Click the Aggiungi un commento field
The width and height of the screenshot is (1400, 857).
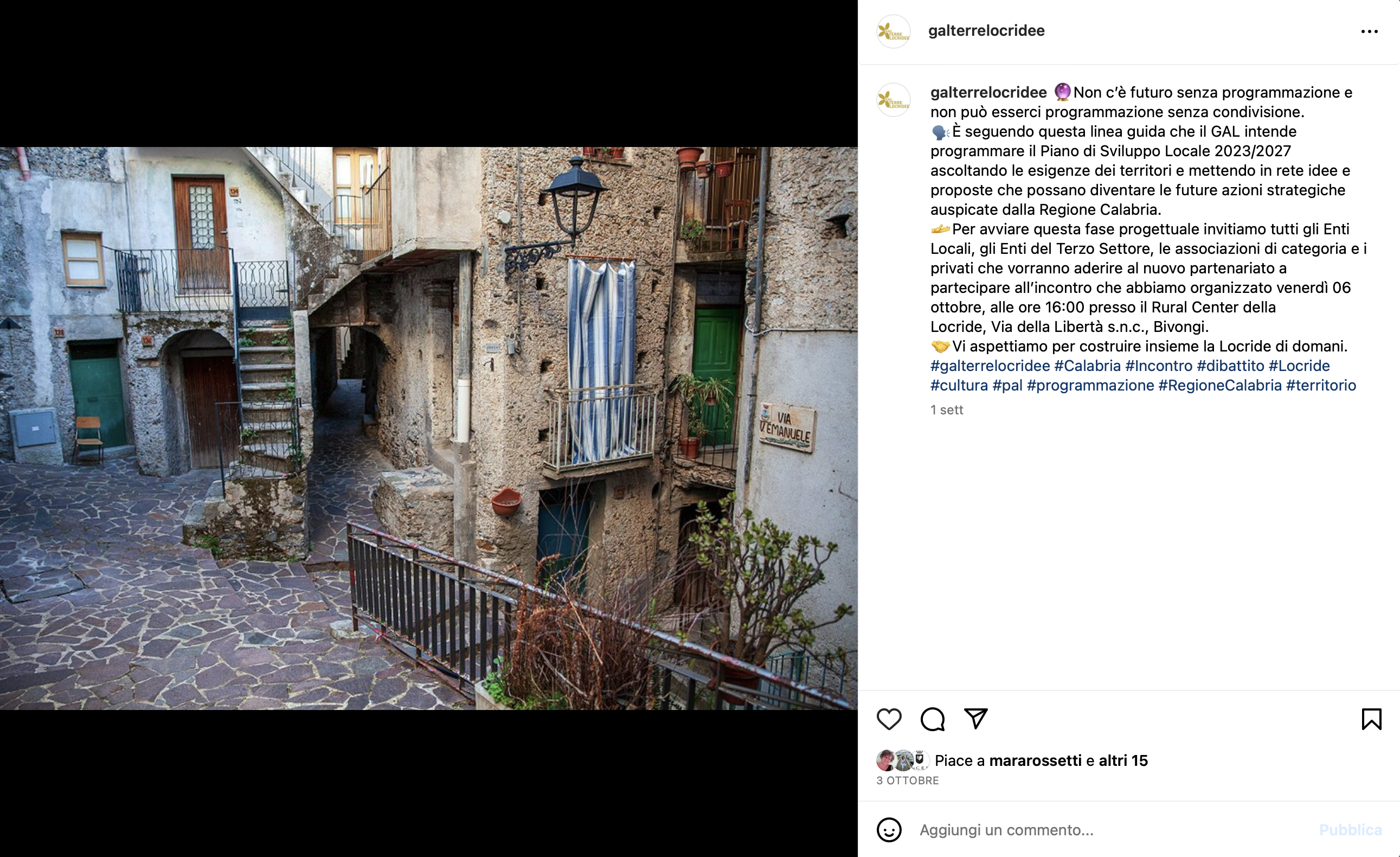(1114, 830)
